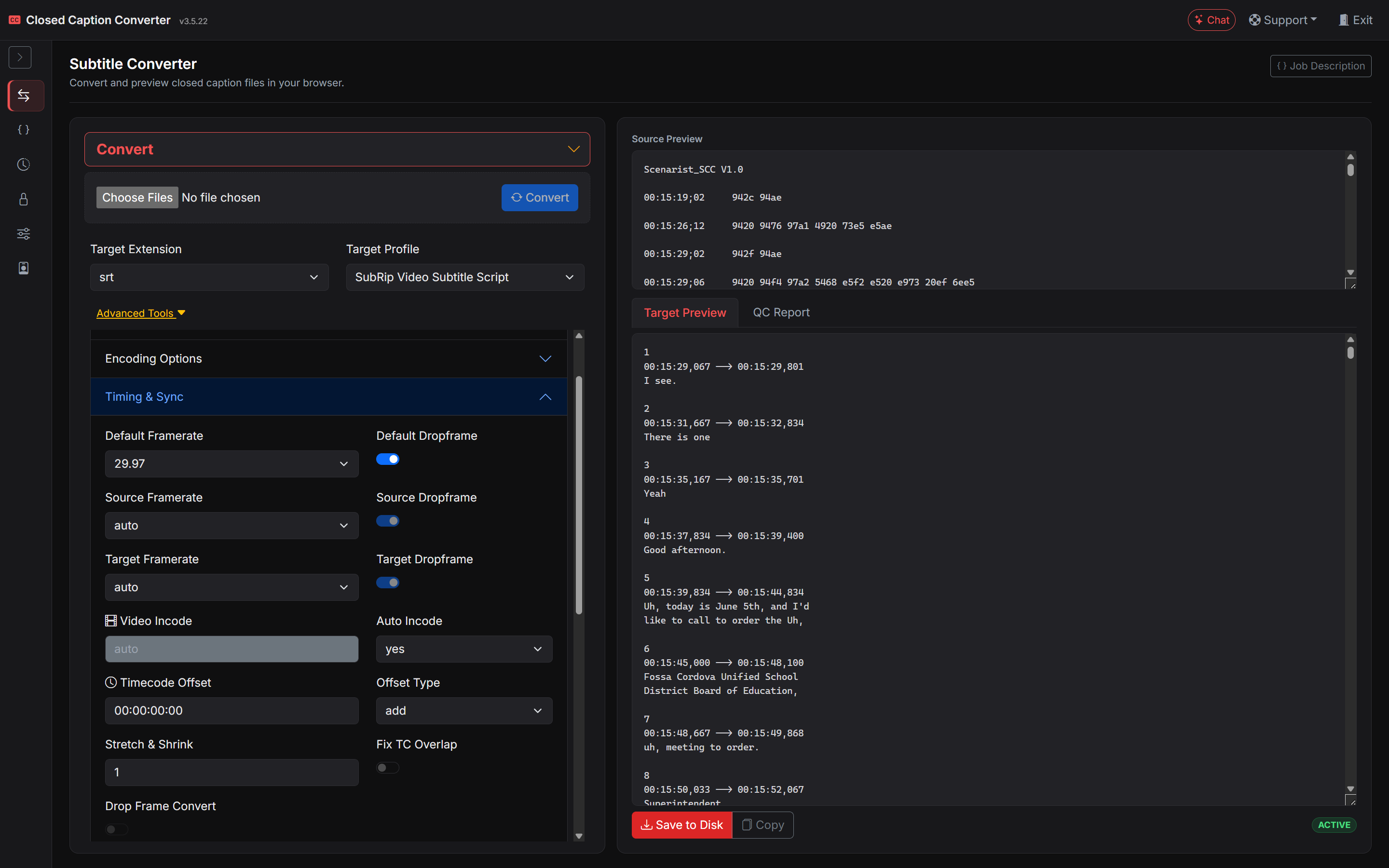1389x868 pixels.
Task: Click Choose Files button
Action: 137,198
